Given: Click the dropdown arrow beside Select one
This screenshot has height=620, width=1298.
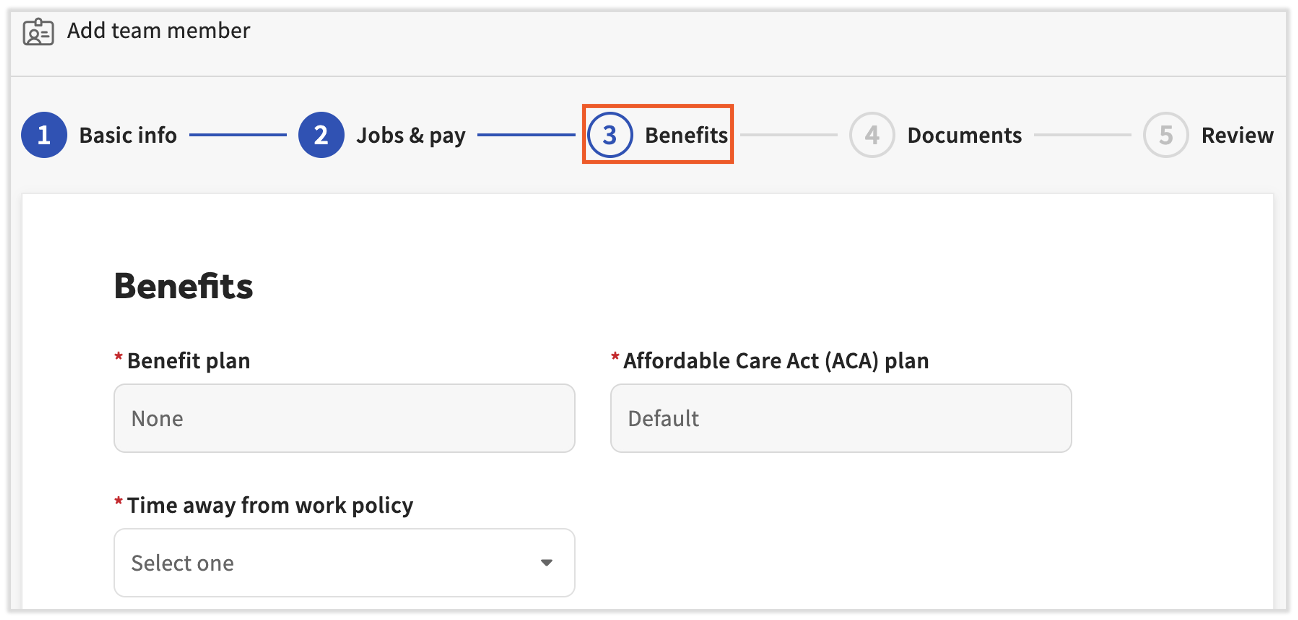Looking at the screenshot, I should tap(547, 563).
